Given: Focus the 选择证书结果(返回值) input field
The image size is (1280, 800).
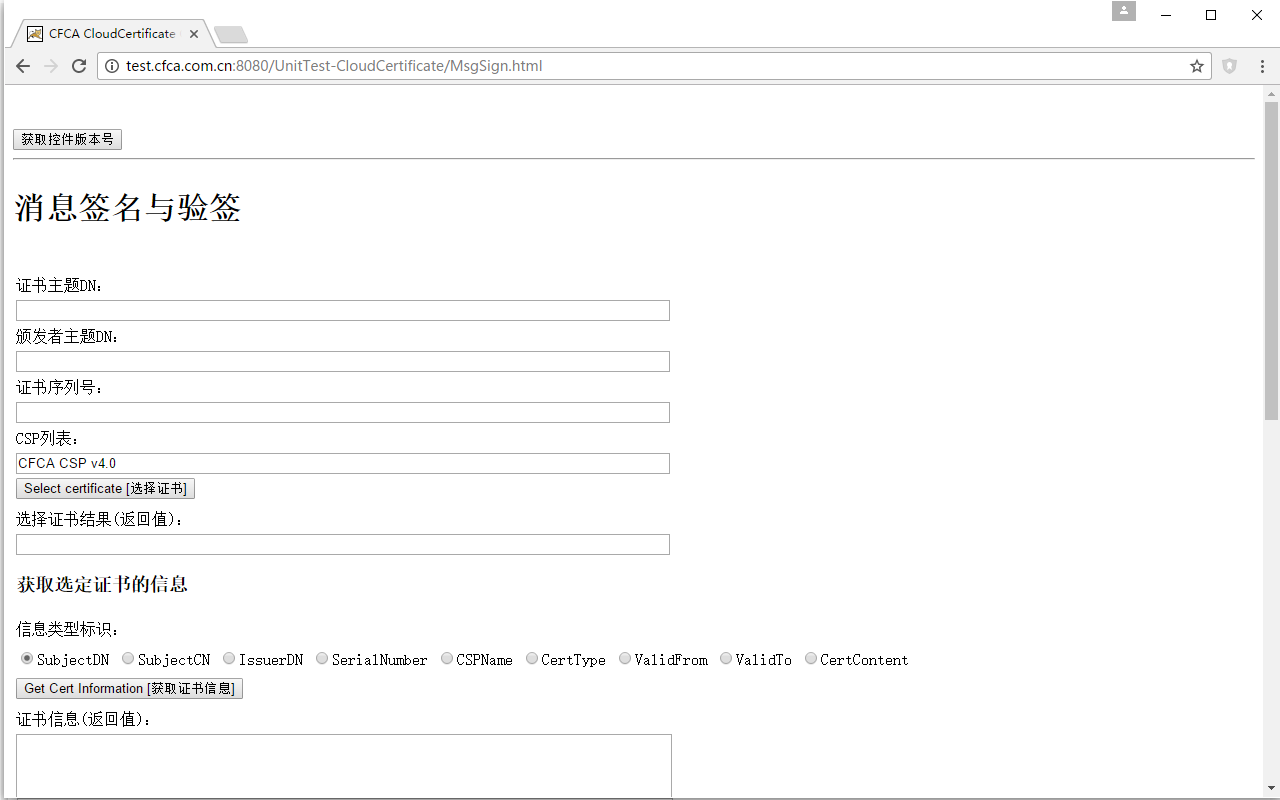Looking at the screenshot, I should pos(343,544).
